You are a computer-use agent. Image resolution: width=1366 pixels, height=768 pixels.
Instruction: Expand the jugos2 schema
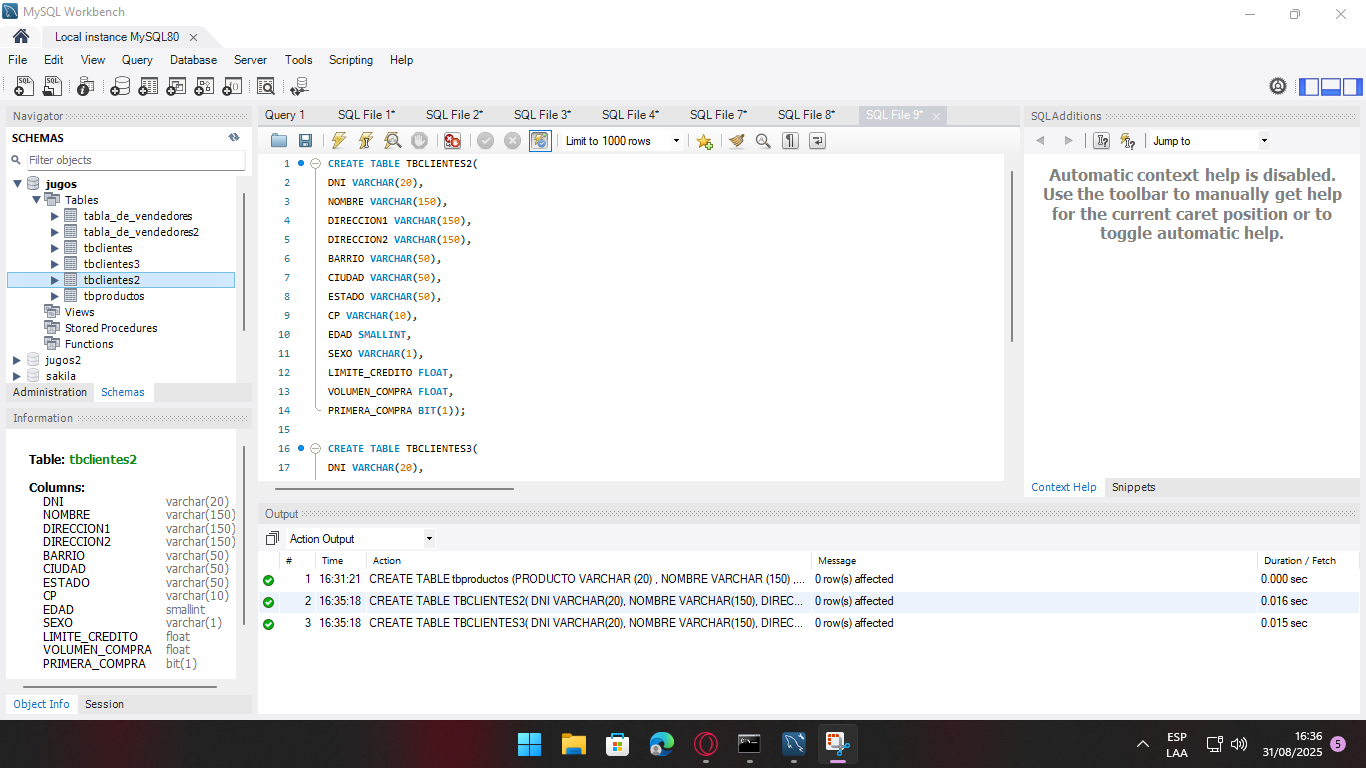coord(17,360)
